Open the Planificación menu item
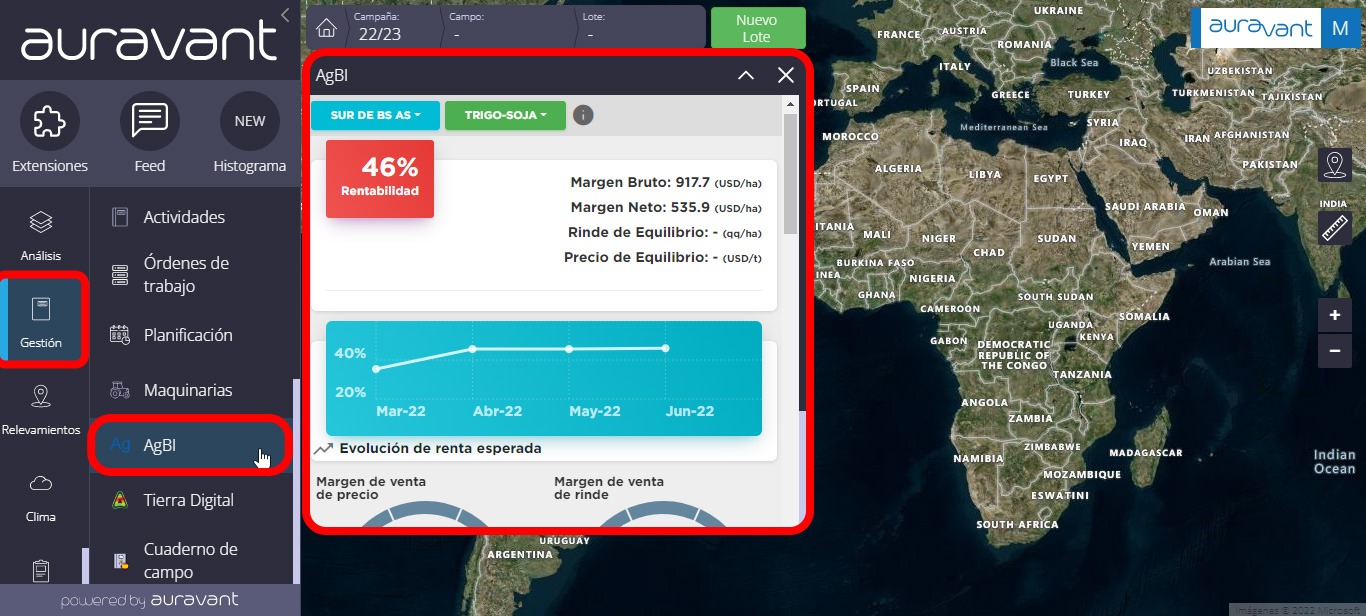 190,335
